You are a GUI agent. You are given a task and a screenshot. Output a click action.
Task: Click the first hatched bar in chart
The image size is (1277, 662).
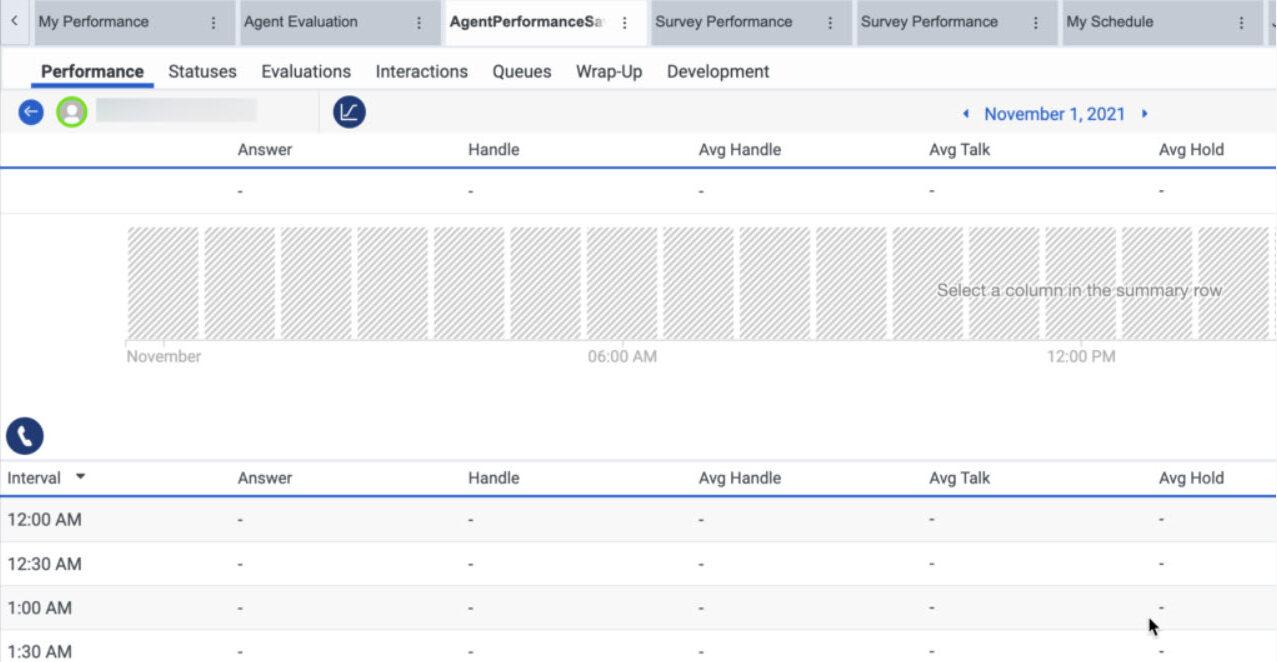(163, 283)
